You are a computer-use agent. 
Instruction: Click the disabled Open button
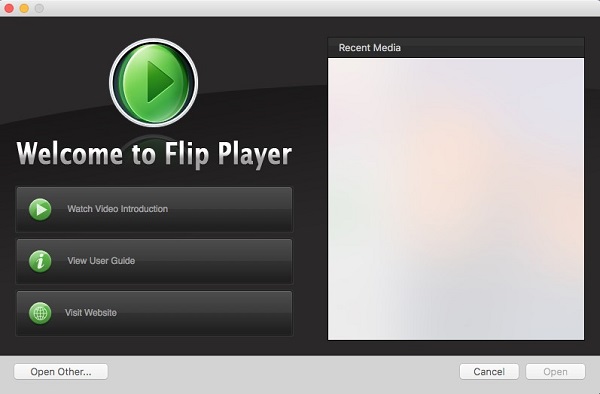click(x=555, y=371)
